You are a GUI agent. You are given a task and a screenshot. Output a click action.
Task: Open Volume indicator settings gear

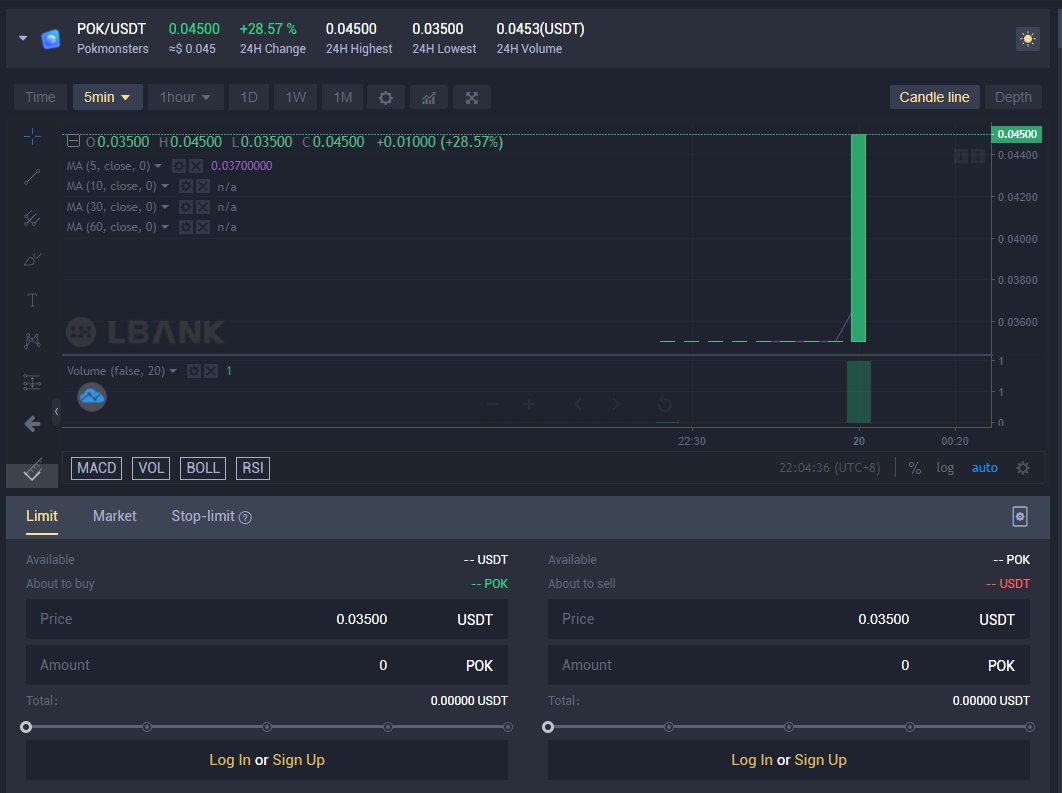tap(194, 371)
